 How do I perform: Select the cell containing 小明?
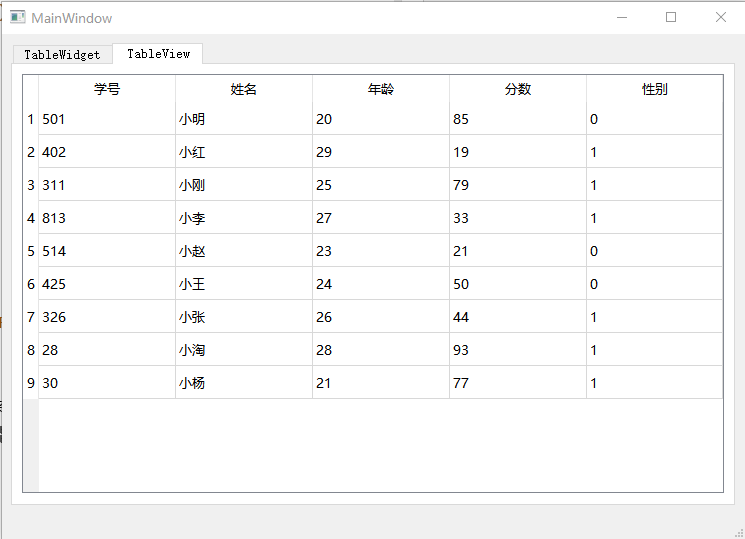point(244,119)
